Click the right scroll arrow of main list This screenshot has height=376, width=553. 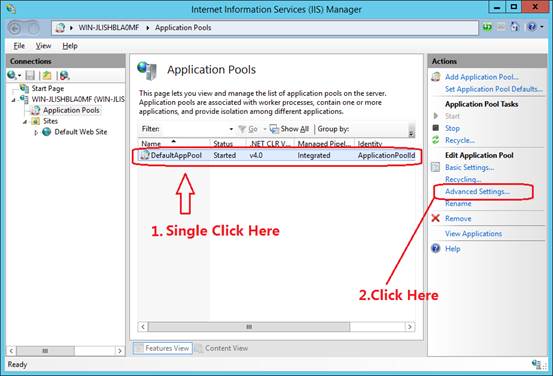410,327
